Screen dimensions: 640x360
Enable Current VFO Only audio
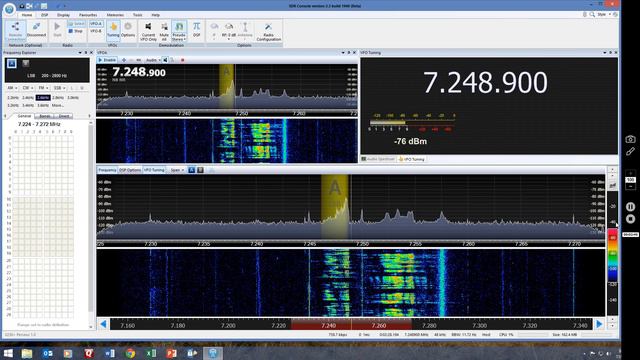click(x=148, y=31)
